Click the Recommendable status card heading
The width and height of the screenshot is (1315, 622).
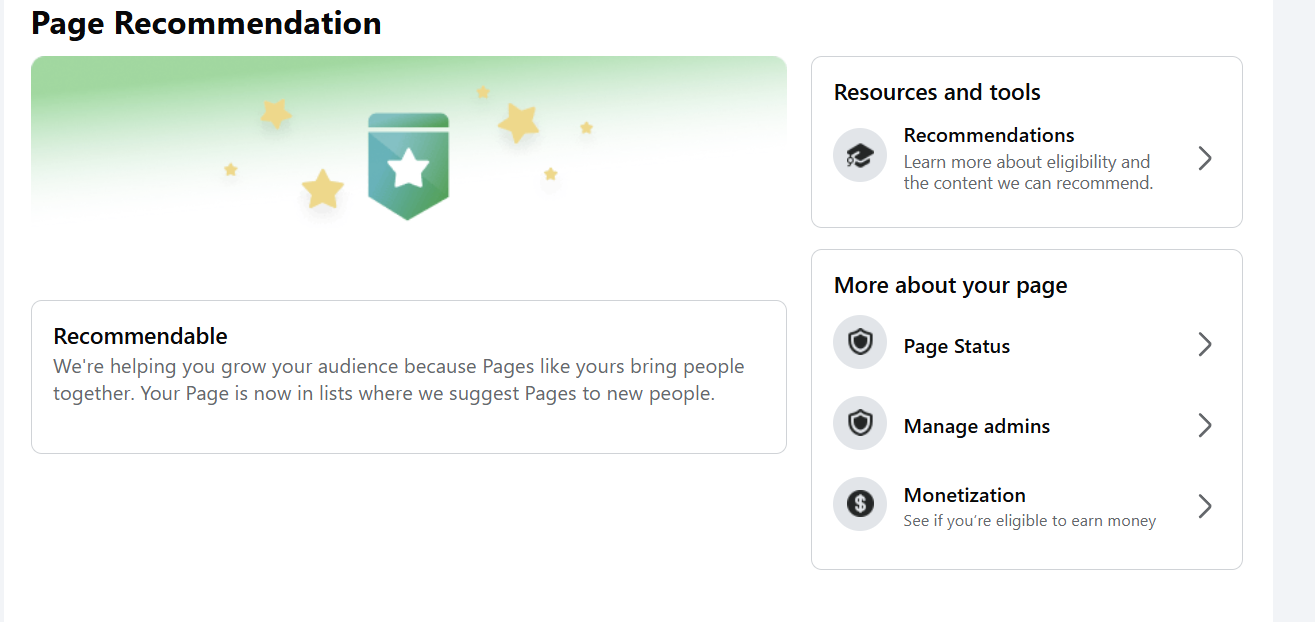[x=141, y=336]
